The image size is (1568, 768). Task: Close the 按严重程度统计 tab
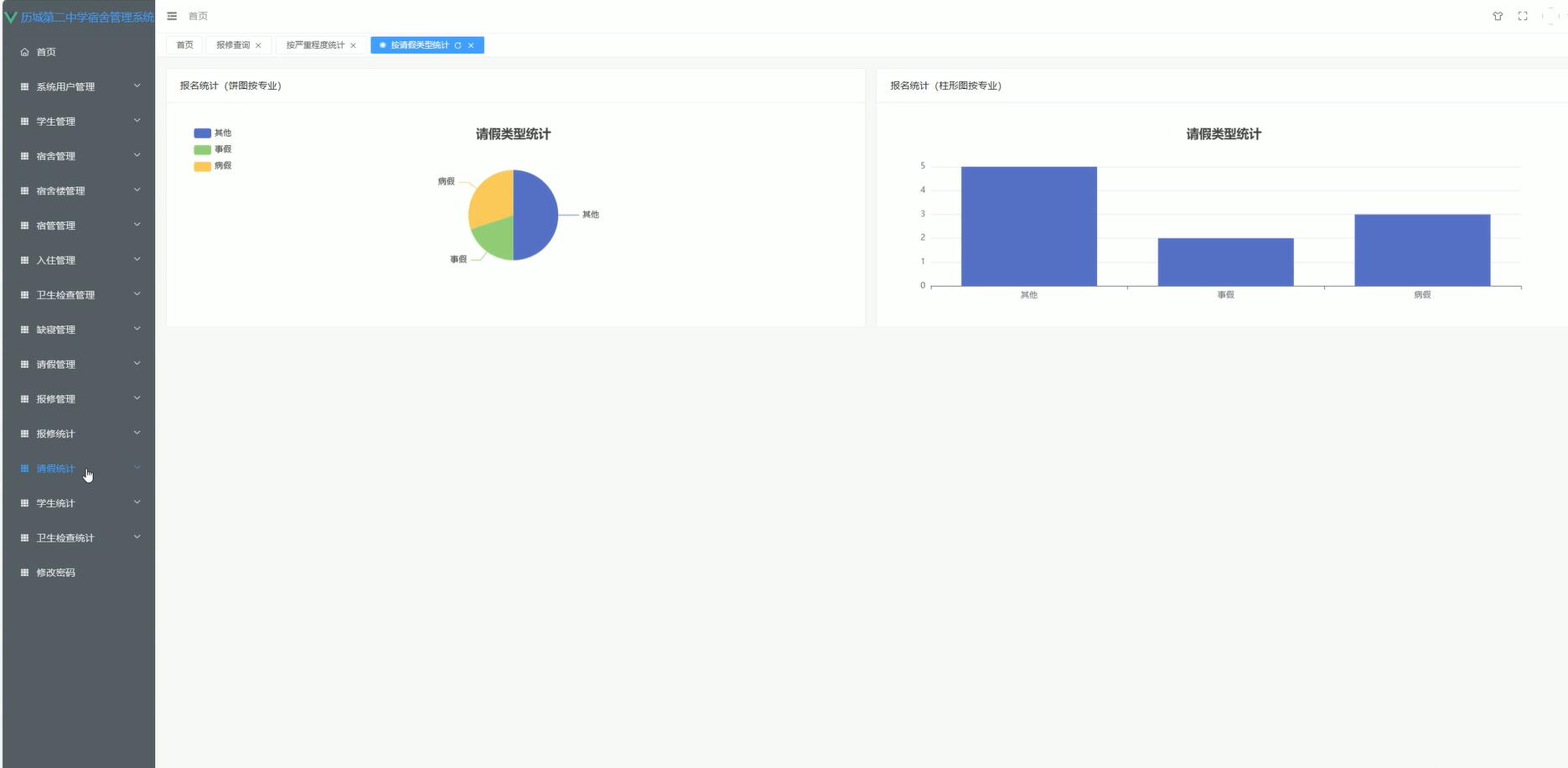click(x=353, y=45)
